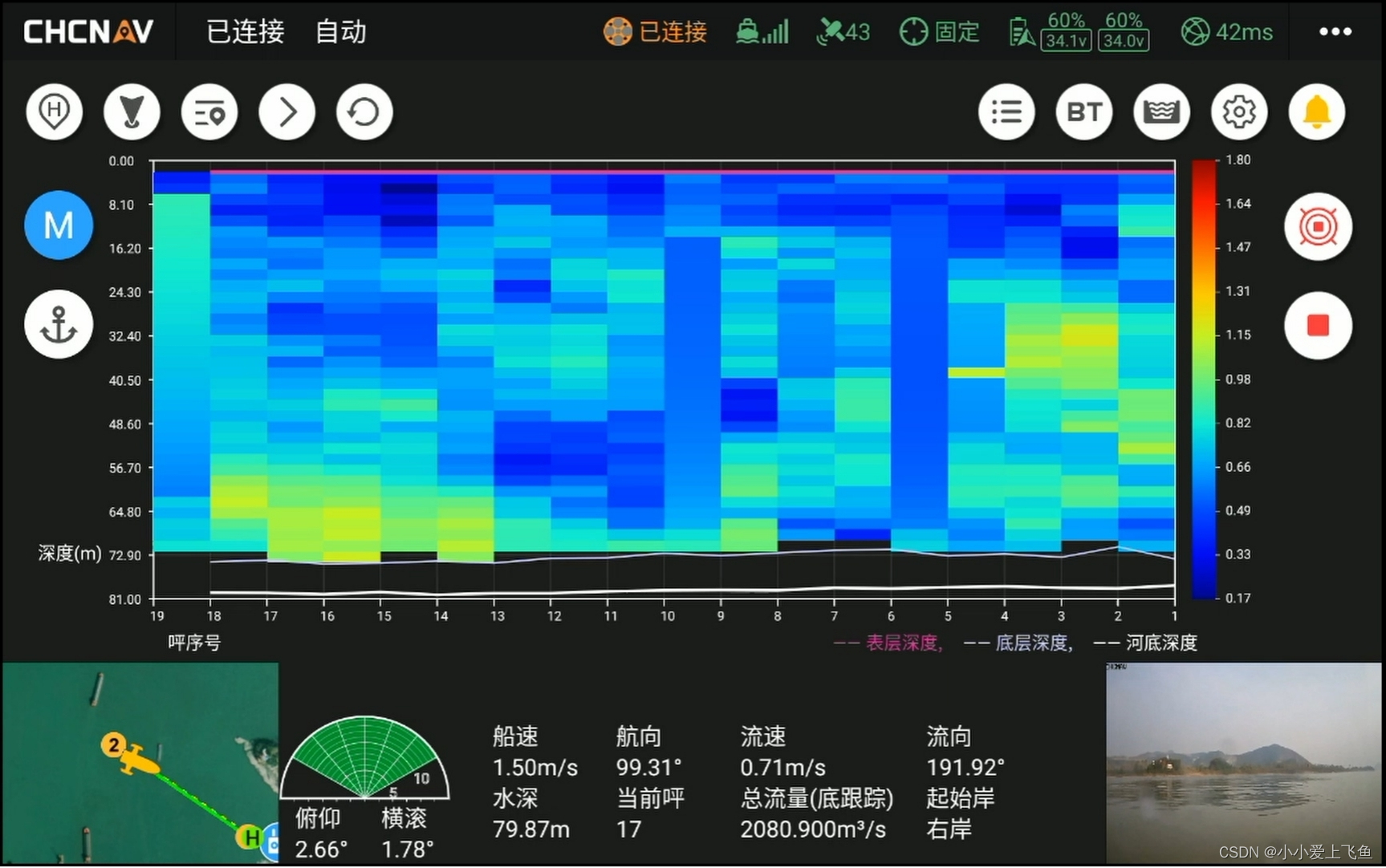Viewport: 1386px width, 868px height.
Task: Open the water profile display icon
Action: coord(1161,112)
